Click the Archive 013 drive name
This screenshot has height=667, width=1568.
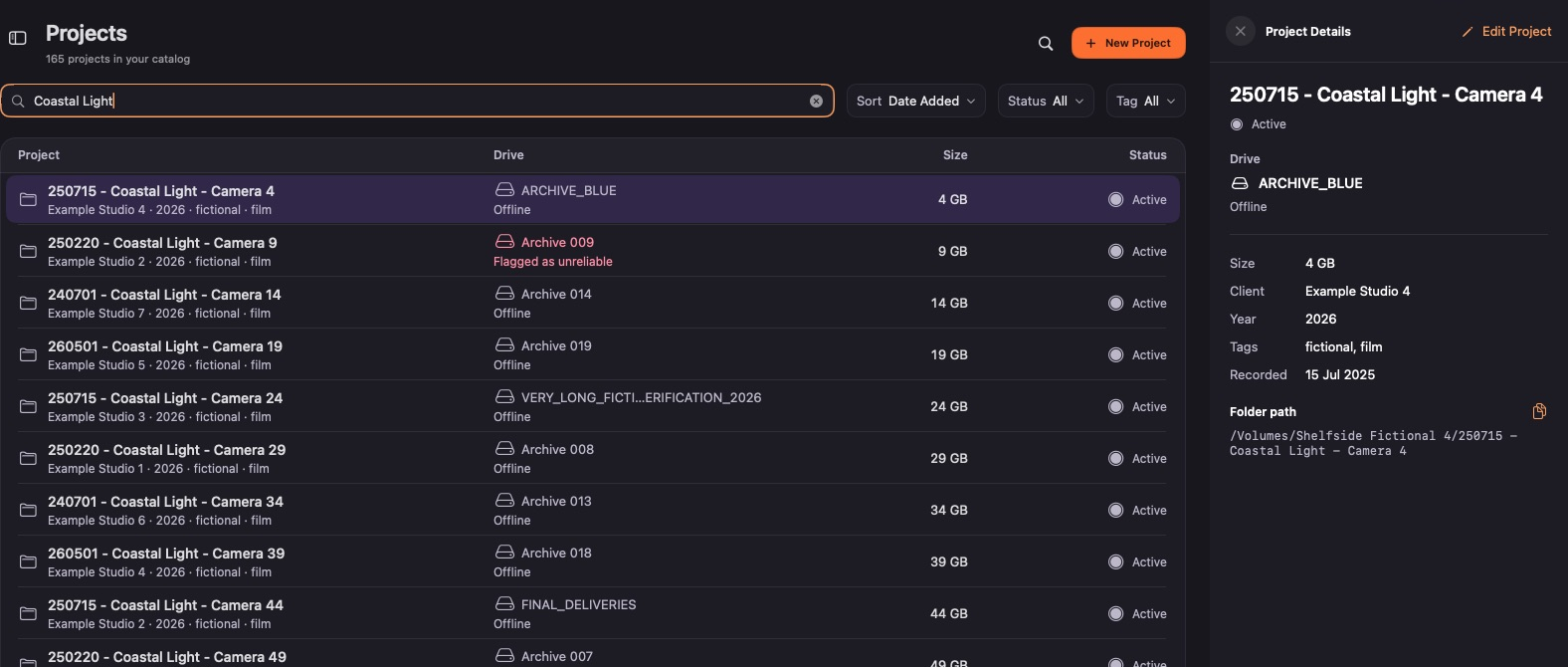click(556, 502)
